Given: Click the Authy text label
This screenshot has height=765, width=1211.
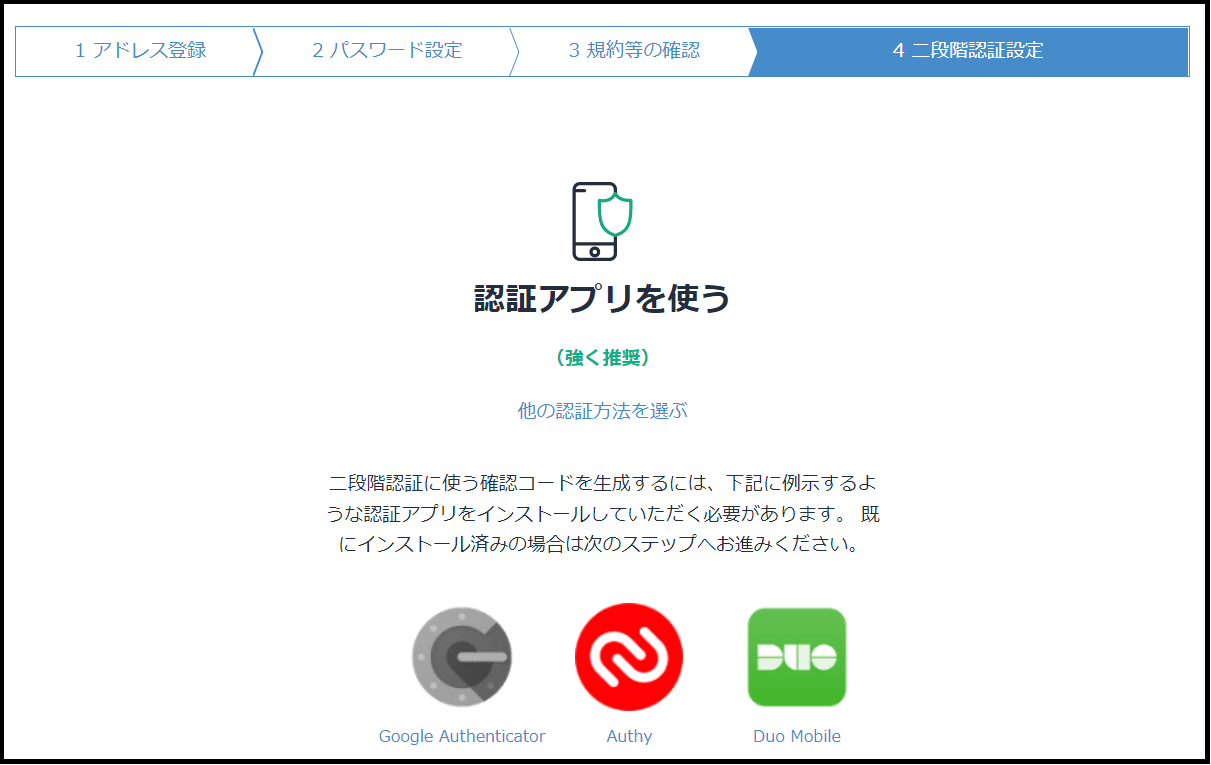Looking at the screenshot, I should [628, 736].
